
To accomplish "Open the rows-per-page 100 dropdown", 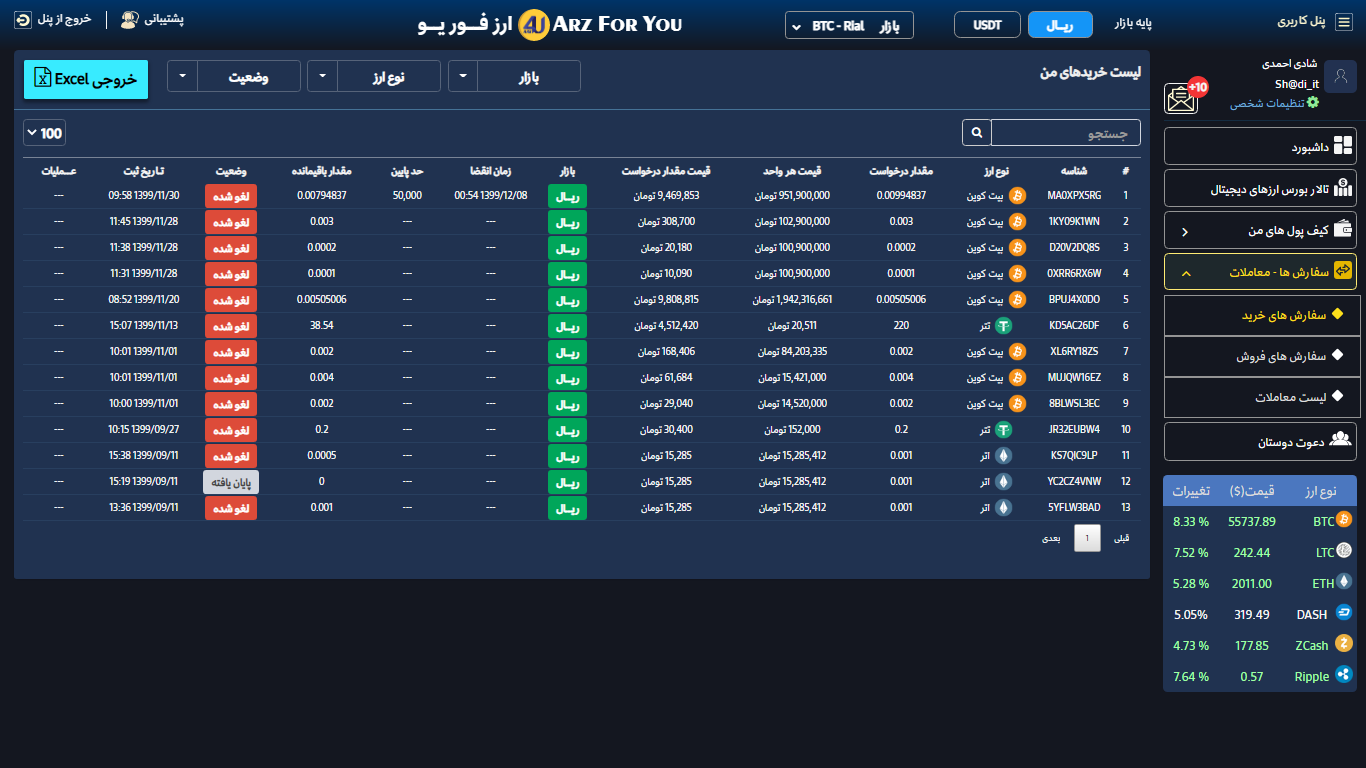I will (43, 133).
